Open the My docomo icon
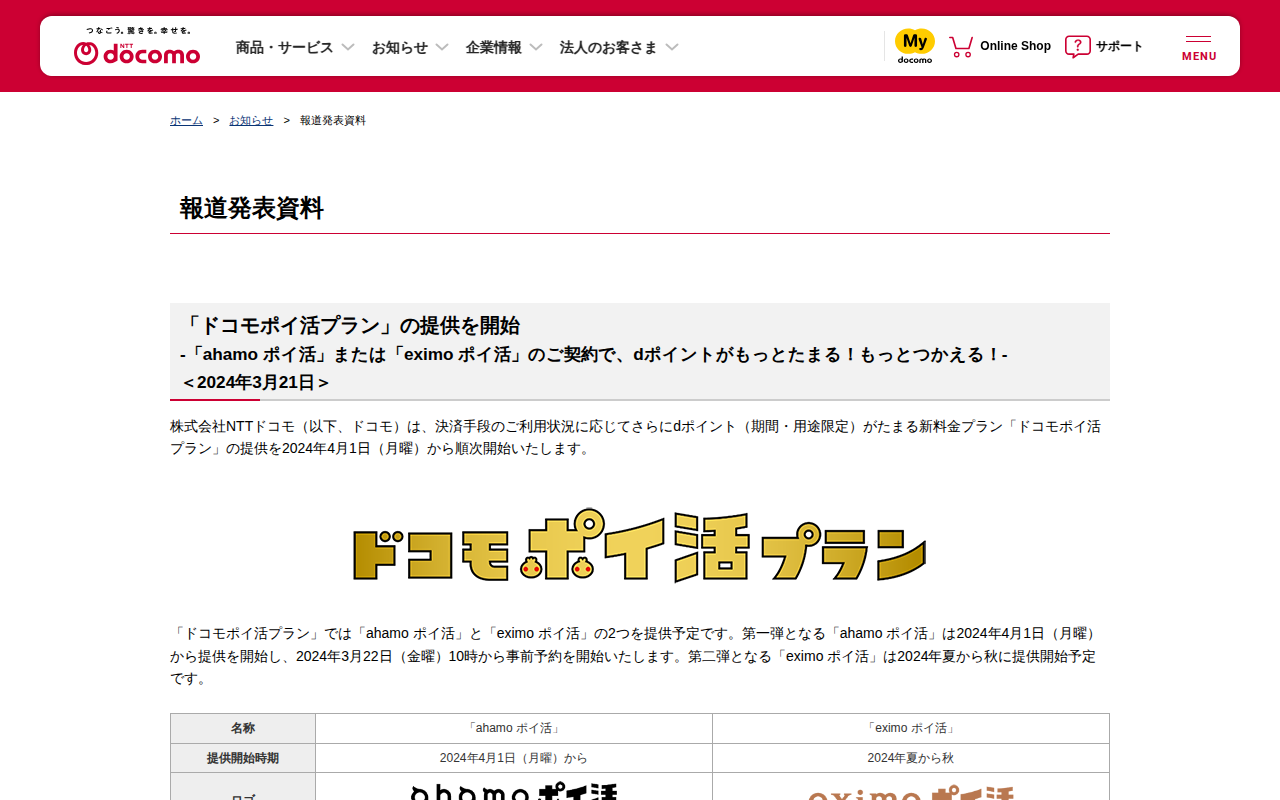This screenshot has width=1280, height=800. coord(915,46)
